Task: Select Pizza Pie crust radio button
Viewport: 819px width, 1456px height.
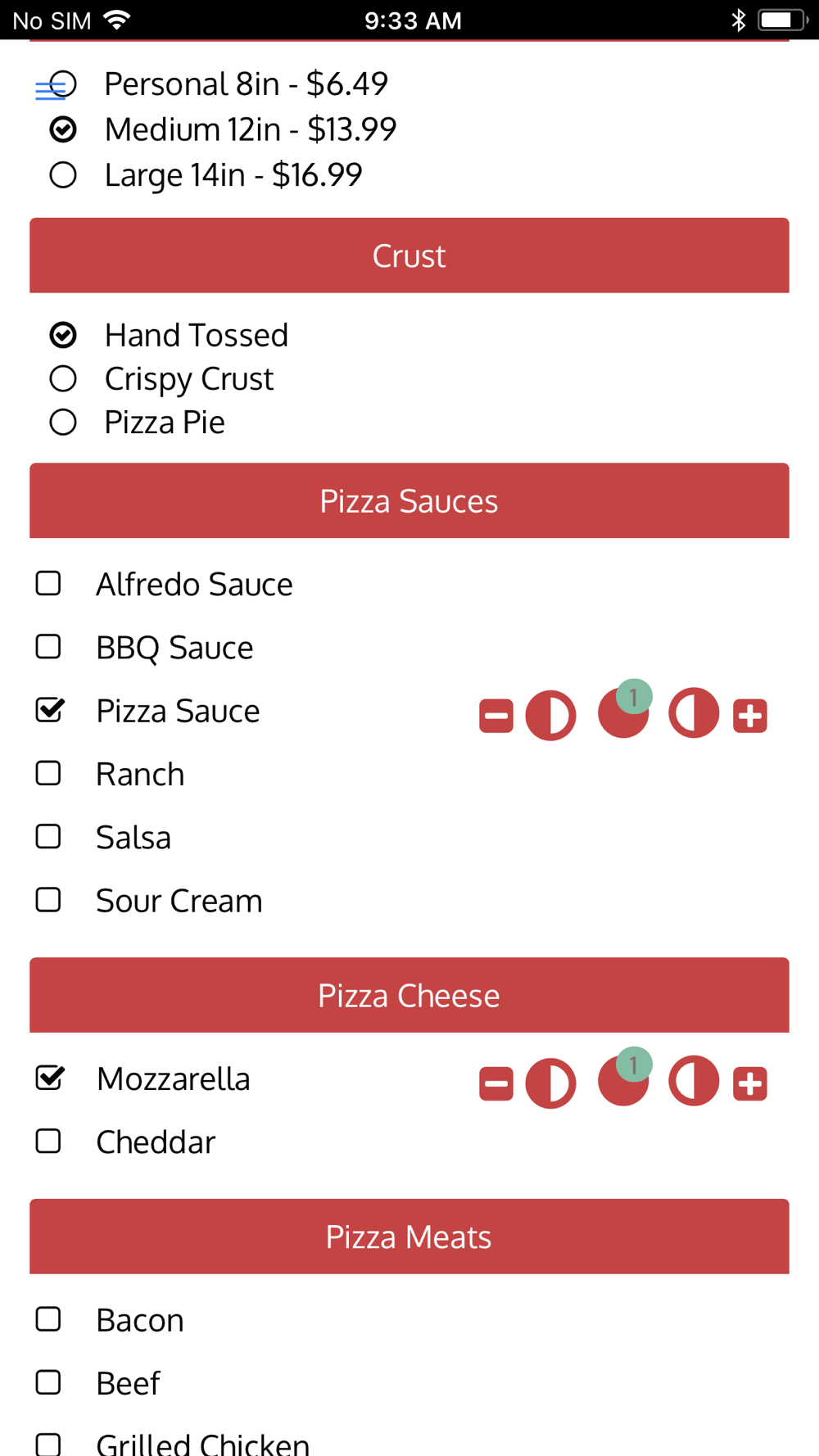Action: pos(63,423)
